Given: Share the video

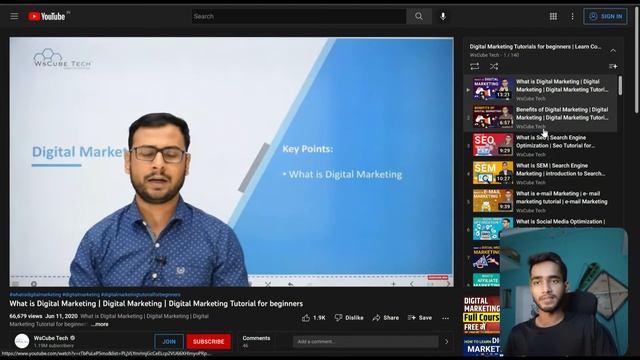Looking at the screenshot, I should (386, 318).
